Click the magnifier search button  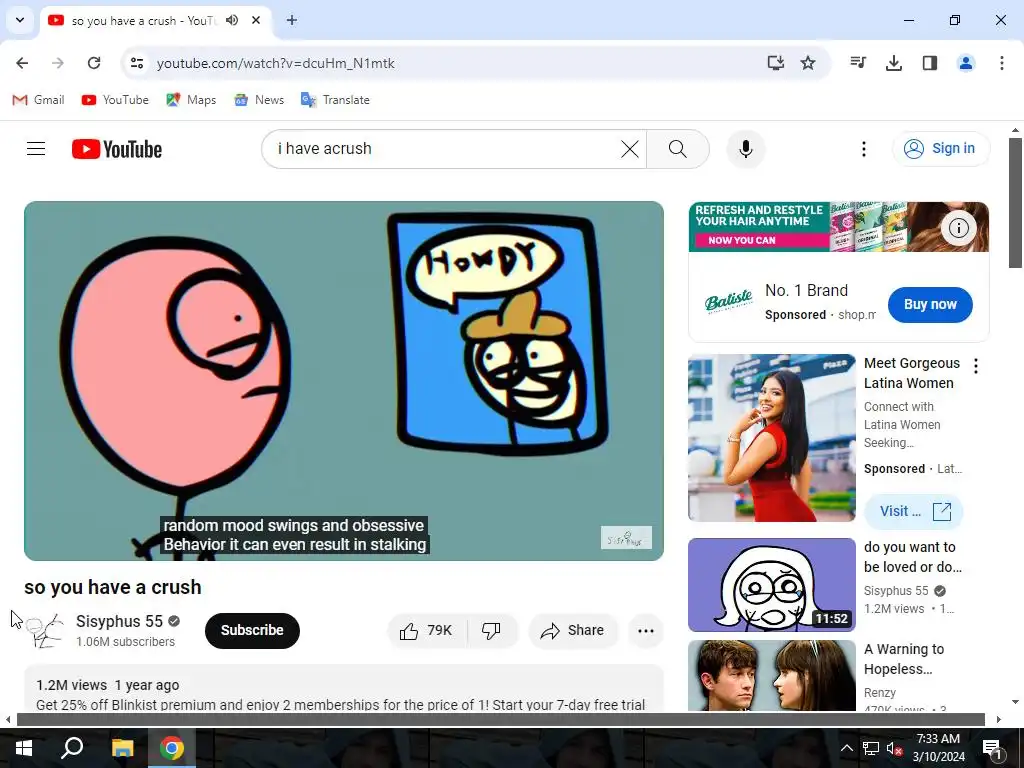tap(678, 149)
